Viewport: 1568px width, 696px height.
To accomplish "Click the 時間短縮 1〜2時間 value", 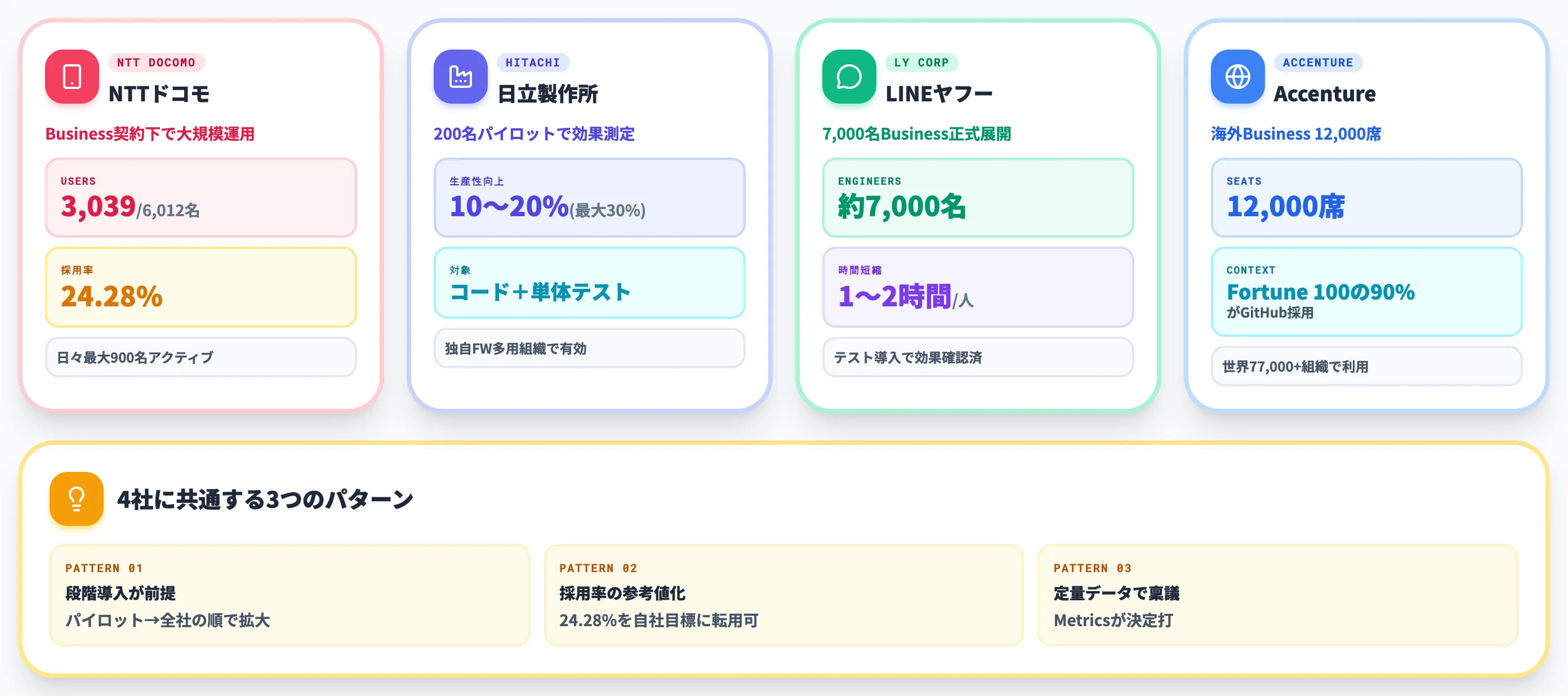I will tap(906, 296).
